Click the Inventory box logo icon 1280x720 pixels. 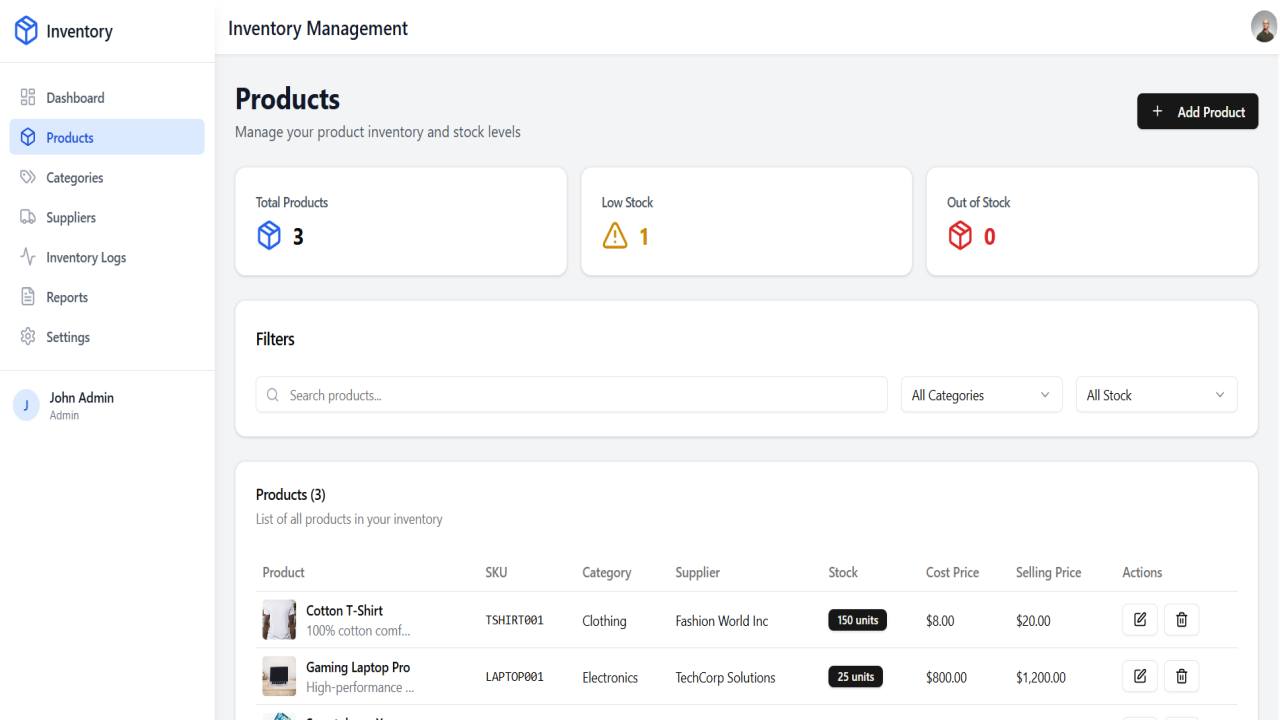pyautogui.click(x=26, y=31)
